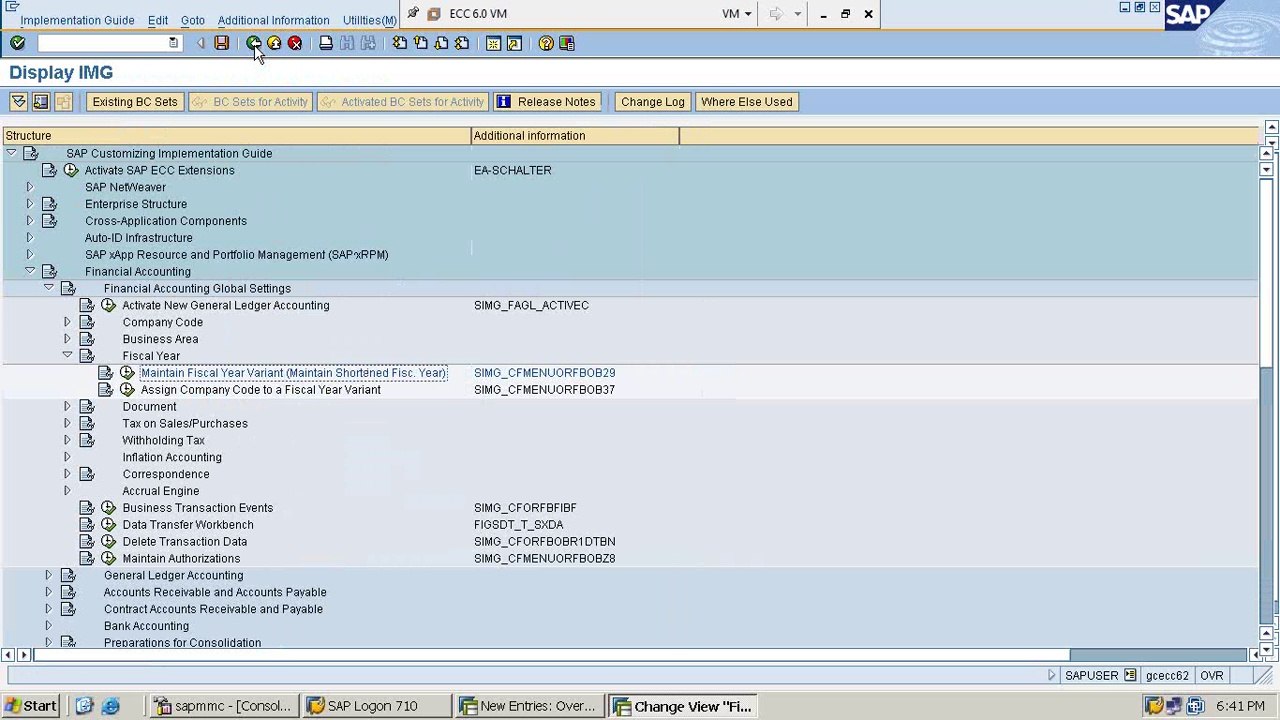This screenshot has height=720, width=1280.
Task: Expand the Company Code node
Action: coord(67,322)
